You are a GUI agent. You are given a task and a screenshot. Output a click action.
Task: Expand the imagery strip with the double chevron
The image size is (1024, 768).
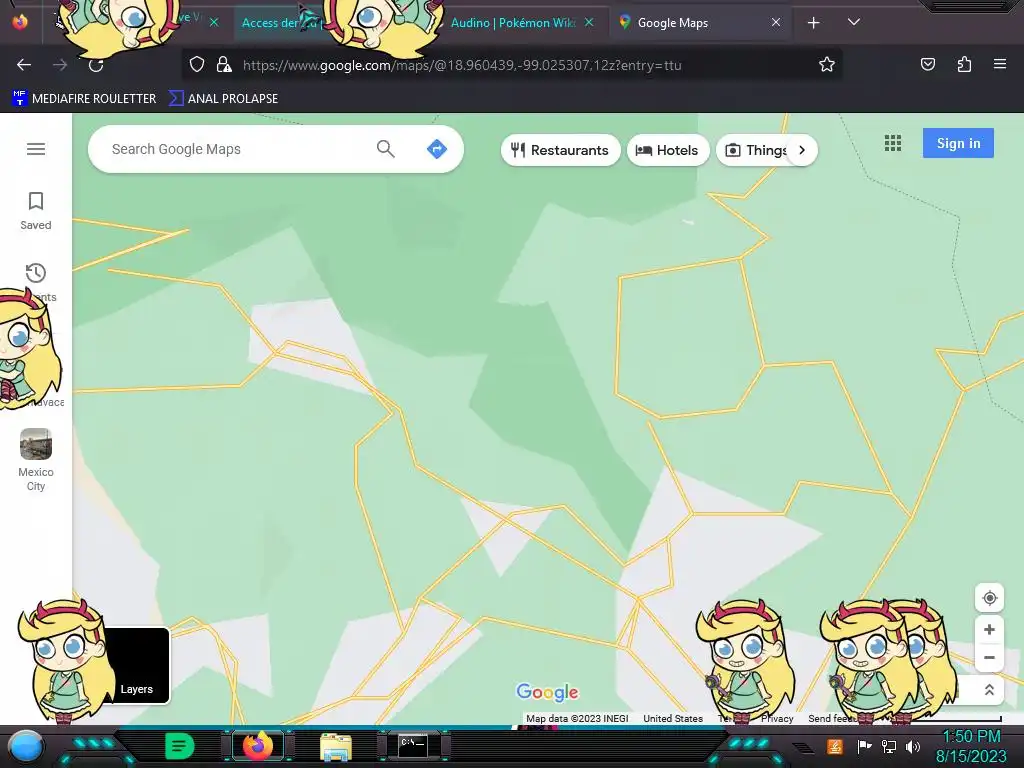pos(989,690)
